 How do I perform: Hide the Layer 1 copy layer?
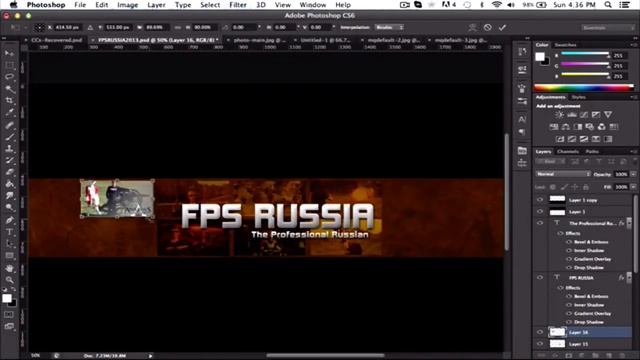(x=540, y=200)
